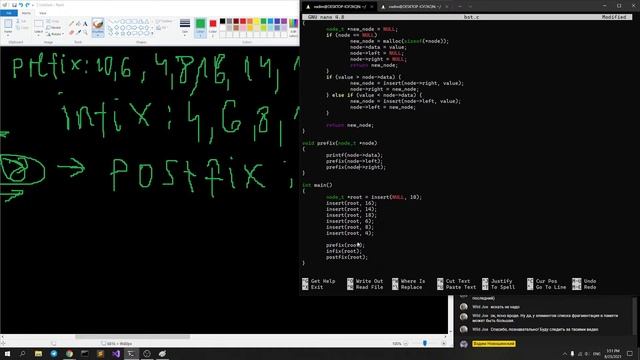The width and height of the screenshot is (640, 360).
Task: Click the line 'postfix(root);' in nano
Action: (347, 258)
